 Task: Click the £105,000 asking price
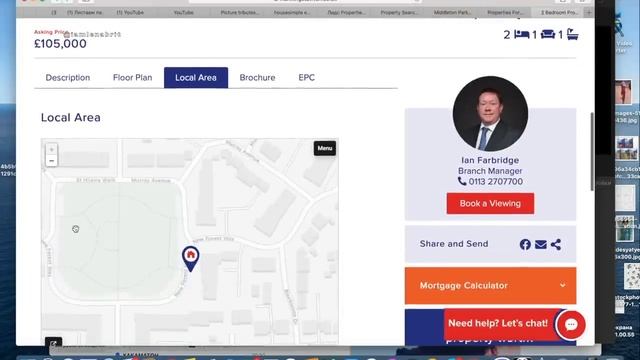(60, 44)
